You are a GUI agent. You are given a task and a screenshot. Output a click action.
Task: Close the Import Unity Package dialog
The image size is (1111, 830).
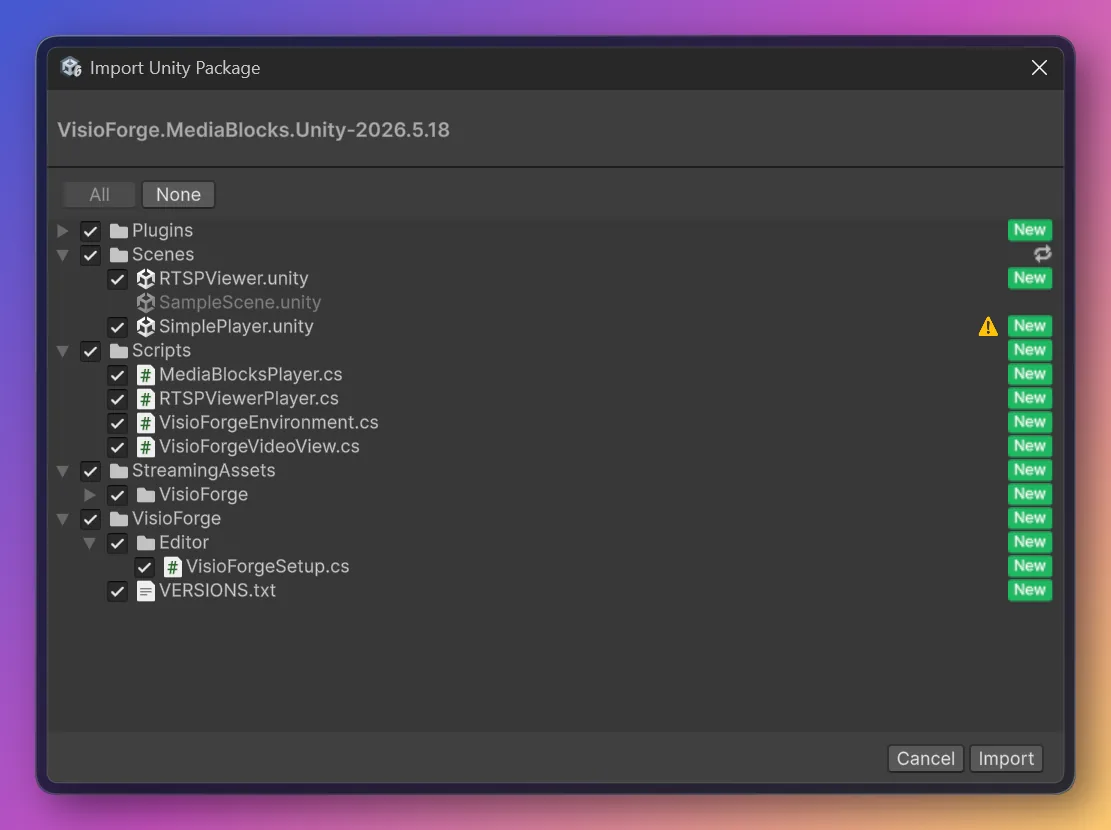coord(1039,67)
